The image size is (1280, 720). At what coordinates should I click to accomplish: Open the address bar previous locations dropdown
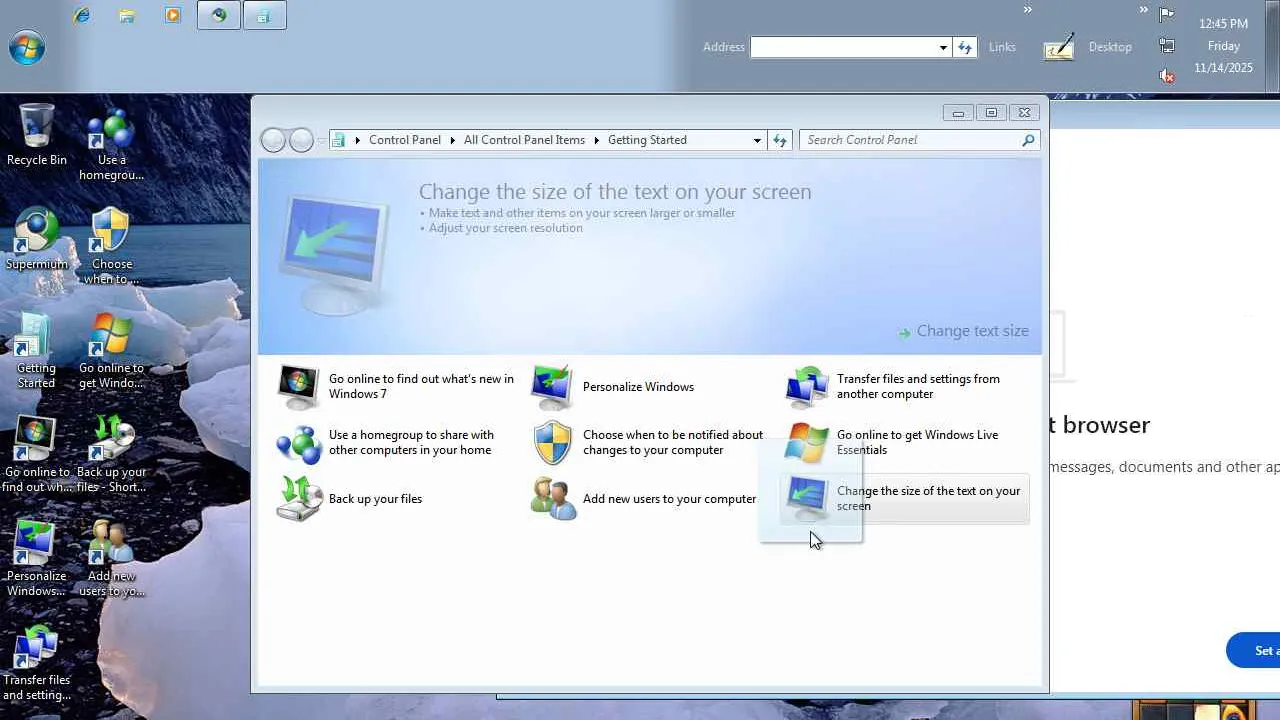(757, 140)
